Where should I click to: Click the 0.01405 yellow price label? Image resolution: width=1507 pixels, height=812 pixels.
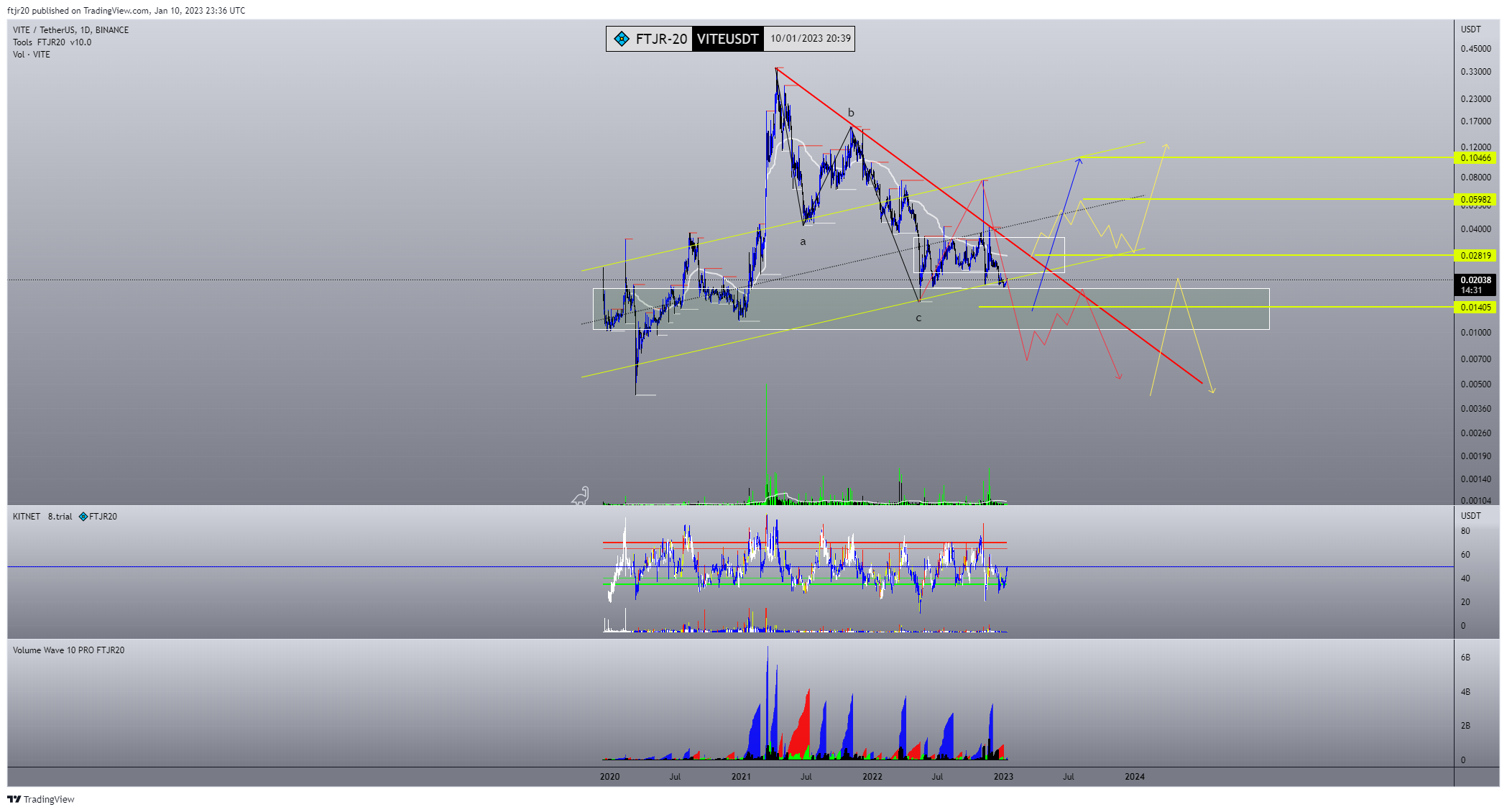point(1475,308)
